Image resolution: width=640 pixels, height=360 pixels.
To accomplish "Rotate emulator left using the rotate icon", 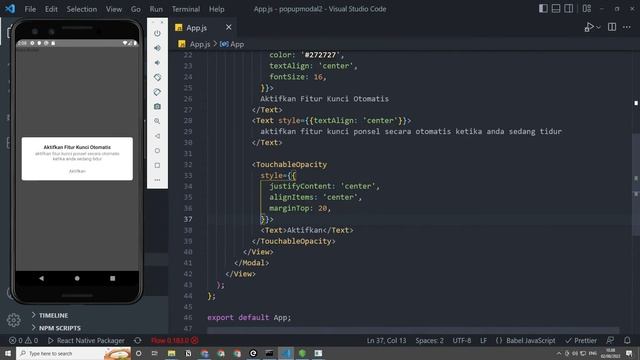I will pyautogui.click(x=157, y=77).
